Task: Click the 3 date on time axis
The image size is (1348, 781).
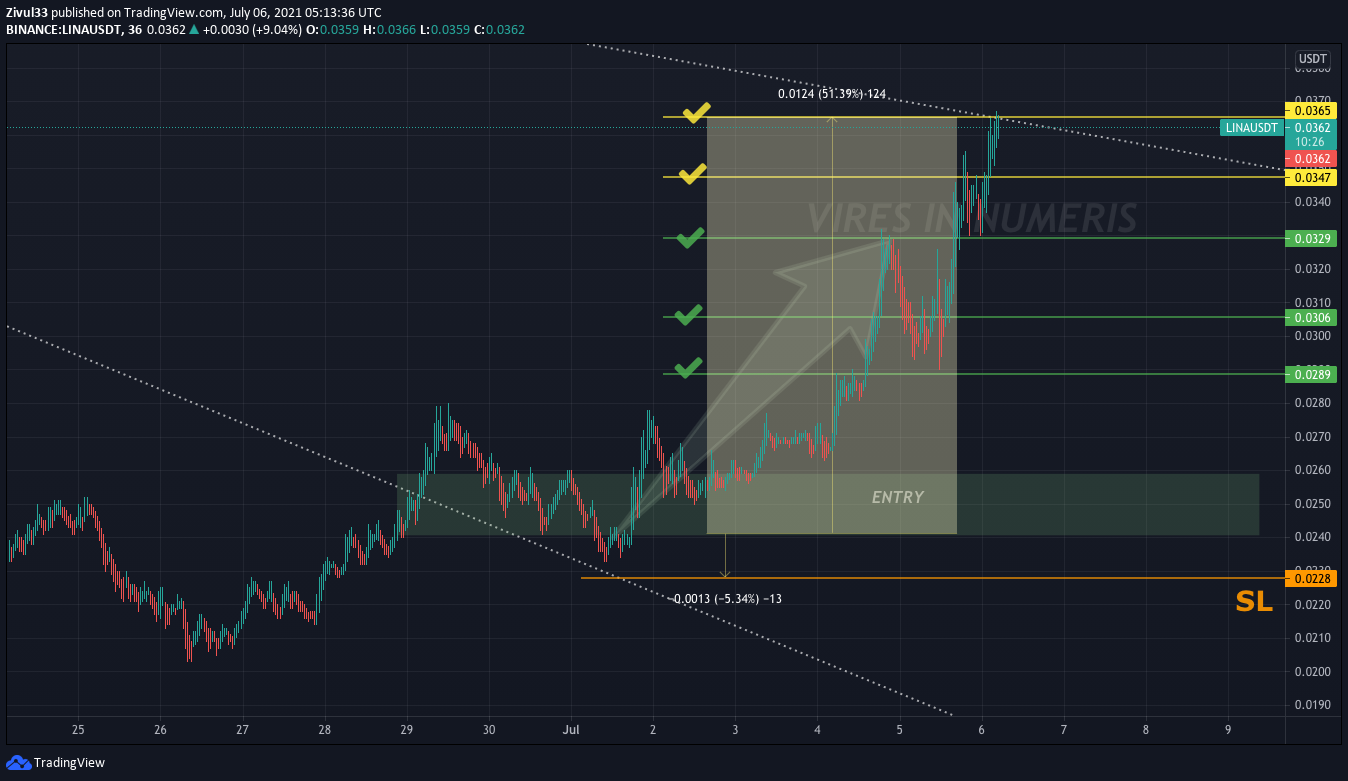Action: tap(735, 730)
